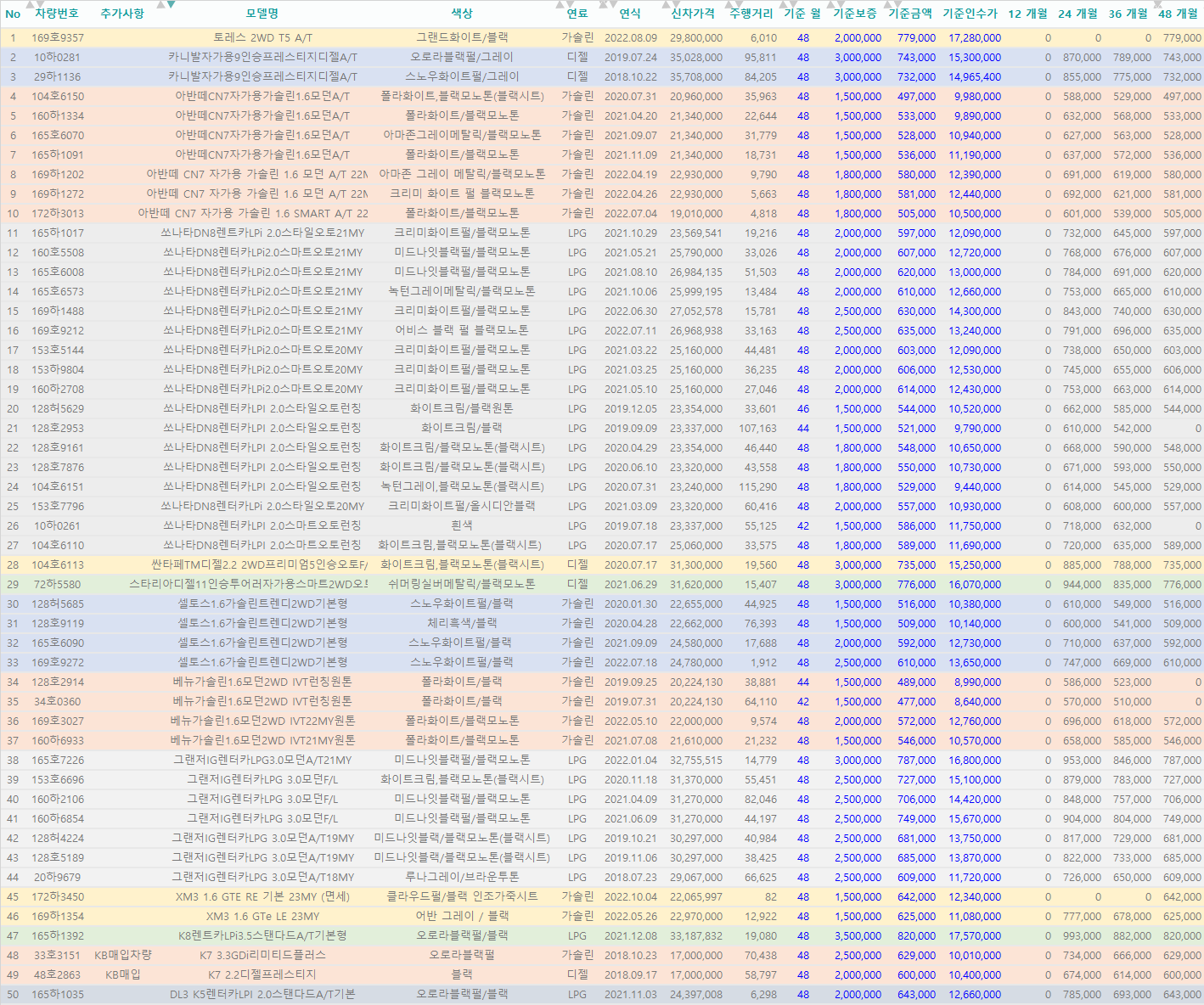Click model XM3 1.6 GTE RE 기본 23MY (면세)
This screenshot has width=1204, height=1005.
tap(262, 897)
